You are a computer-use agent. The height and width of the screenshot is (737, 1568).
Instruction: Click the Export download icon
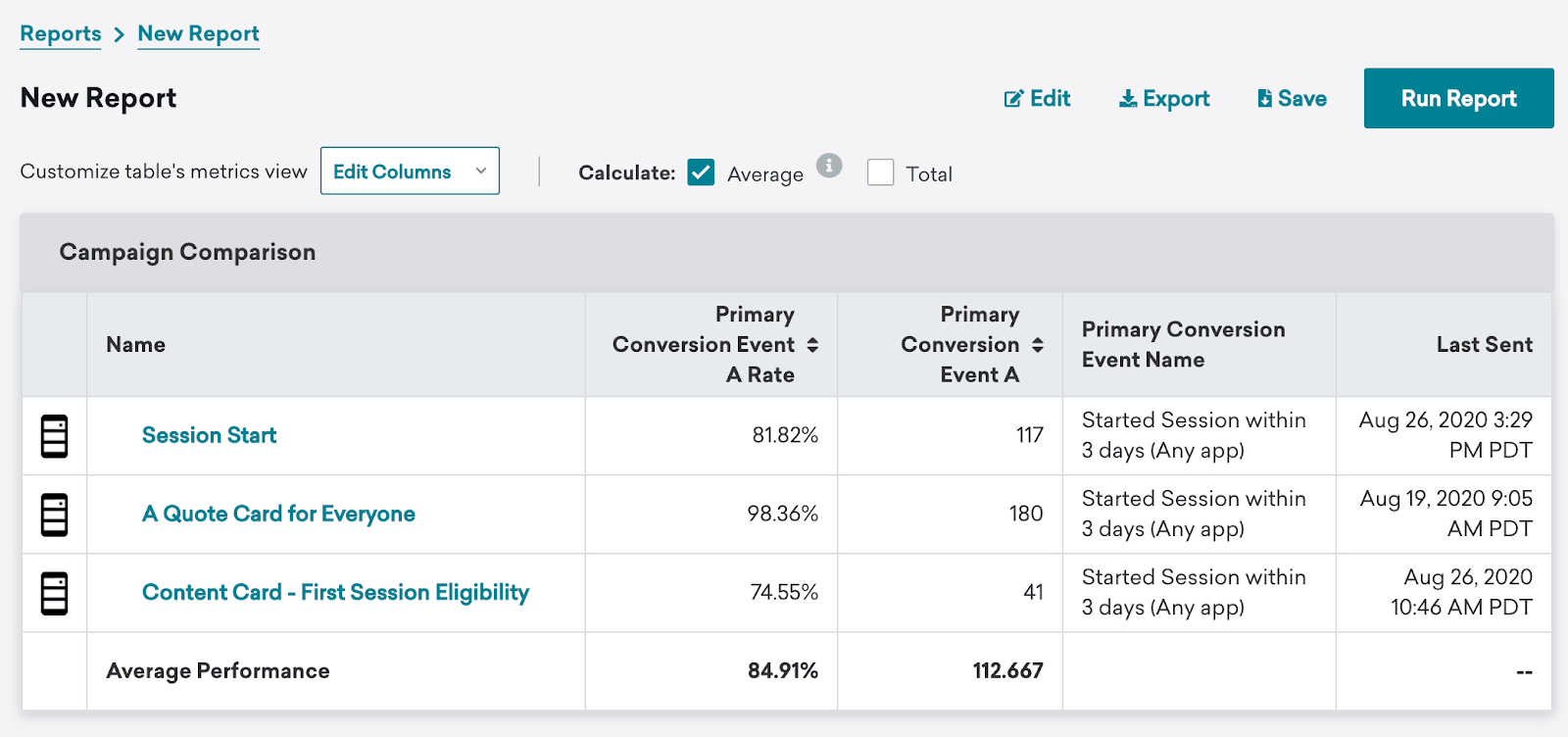pos(1128,99)
